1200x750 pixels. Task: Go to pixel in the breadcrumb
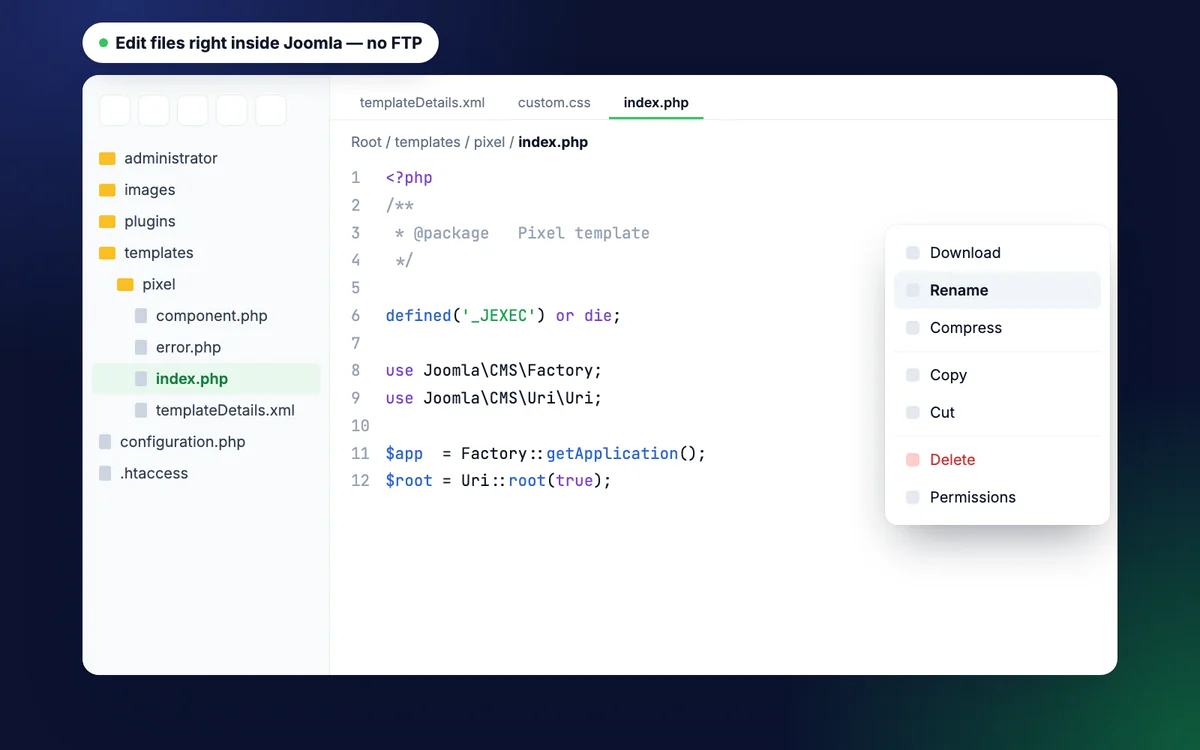[x=489, y=142]
